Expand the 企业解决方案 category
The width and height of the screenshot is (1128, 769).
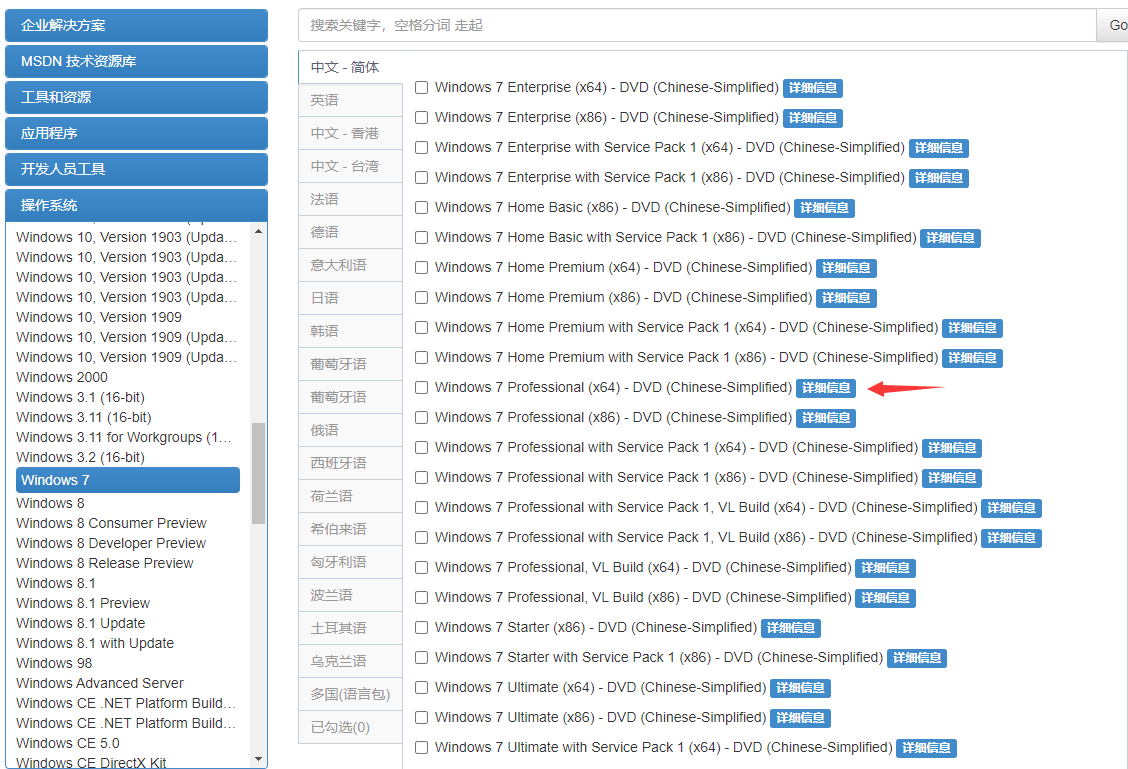click(136, 24)
